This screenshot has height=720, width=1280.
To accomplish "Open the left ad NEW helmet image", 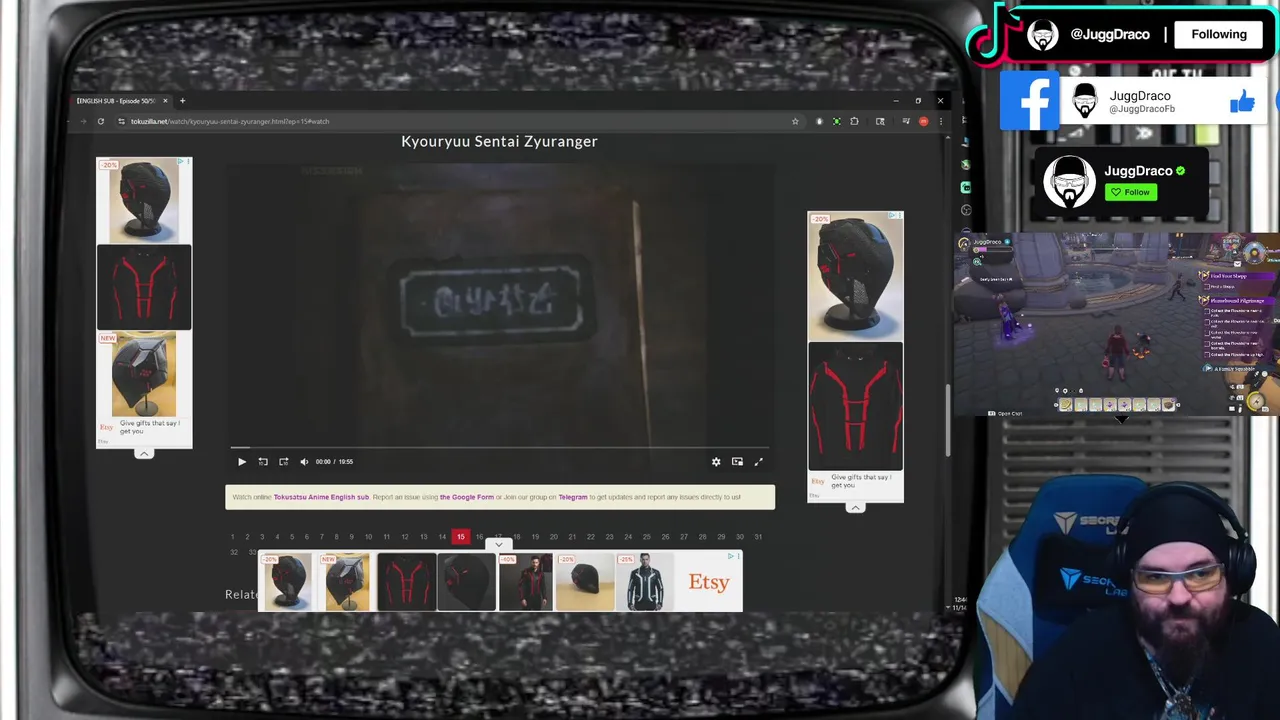I will coord(144,375).
